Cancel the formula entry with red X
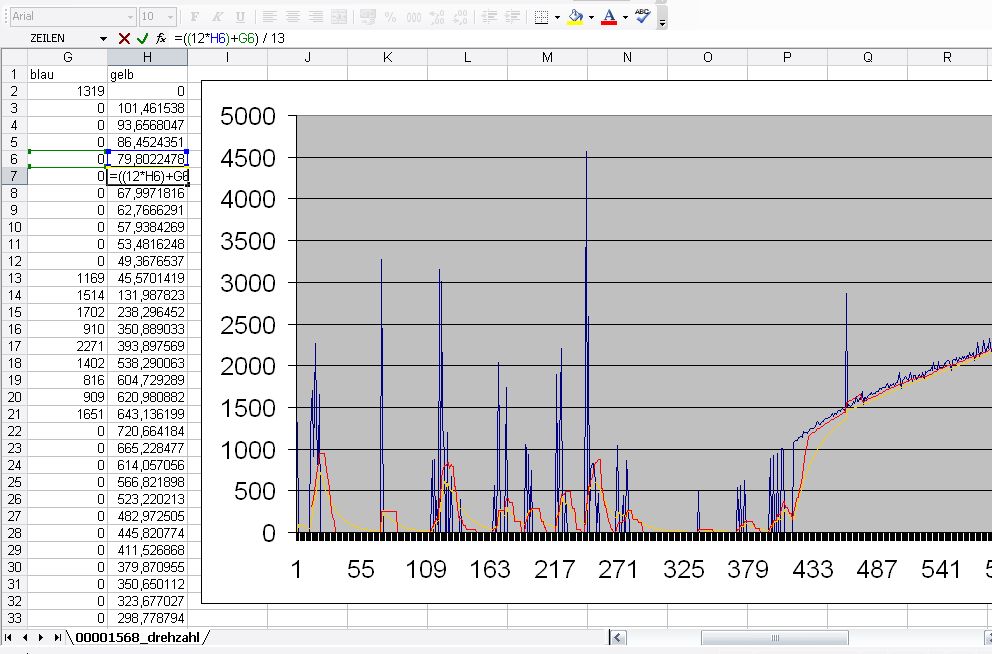992x654 pixels. pos(124,38)
